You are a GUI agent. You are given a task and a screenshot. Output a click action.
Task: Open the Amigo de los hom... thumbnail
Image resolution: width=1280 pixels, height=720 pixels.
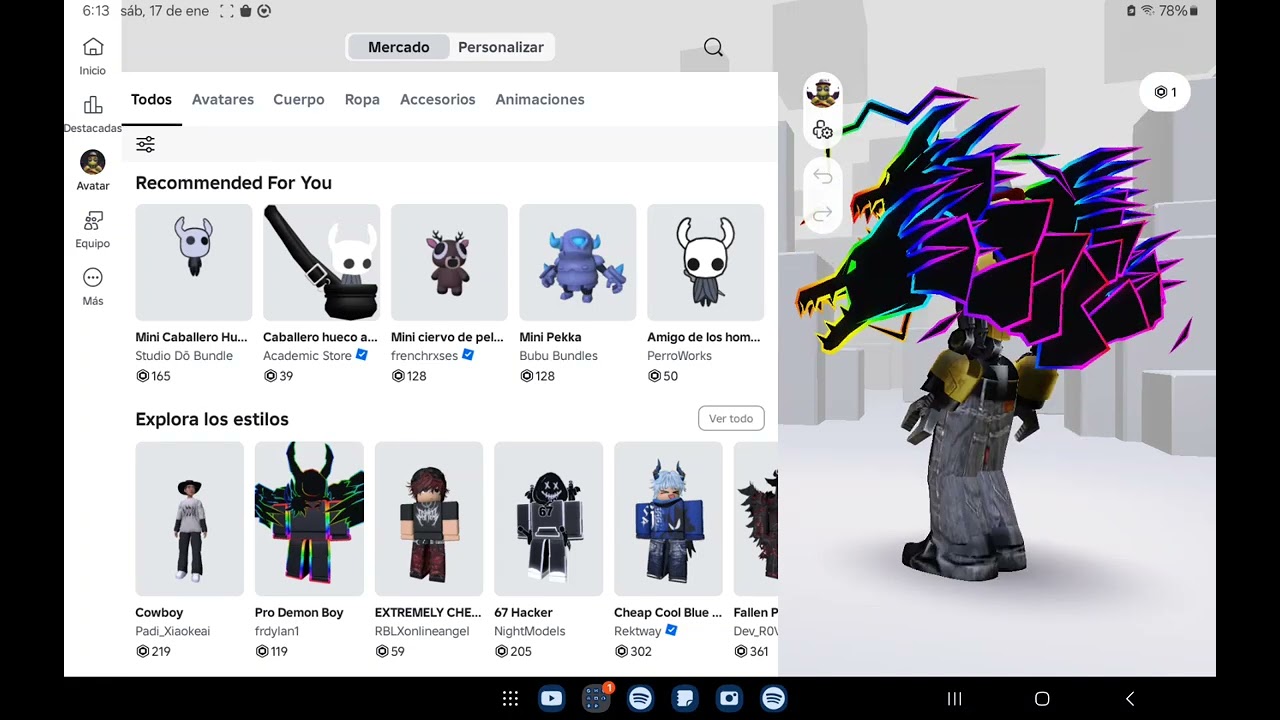point(706,262)
